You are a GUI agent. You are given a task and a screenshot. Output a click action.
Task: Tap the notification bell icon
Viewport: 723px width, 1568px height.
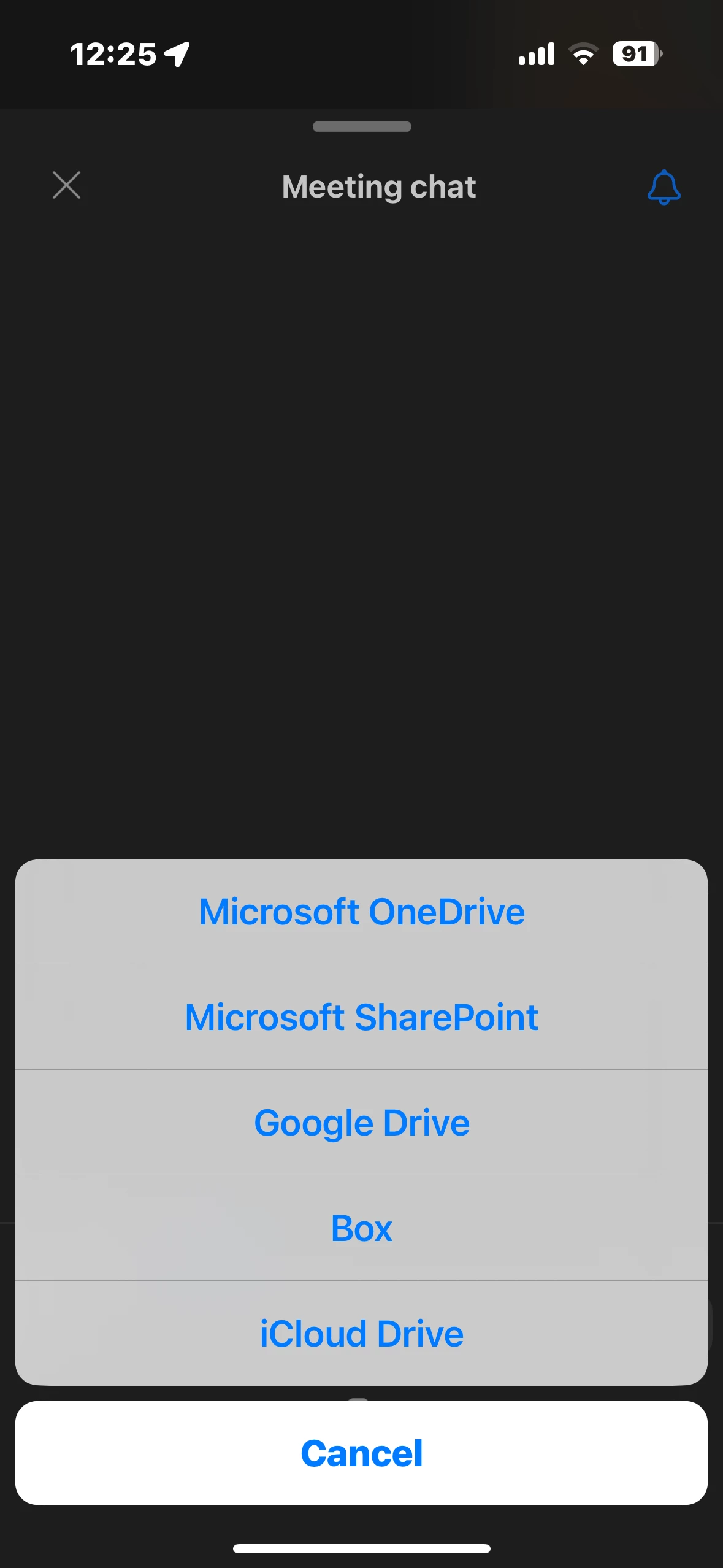click(x=664, y=187)
